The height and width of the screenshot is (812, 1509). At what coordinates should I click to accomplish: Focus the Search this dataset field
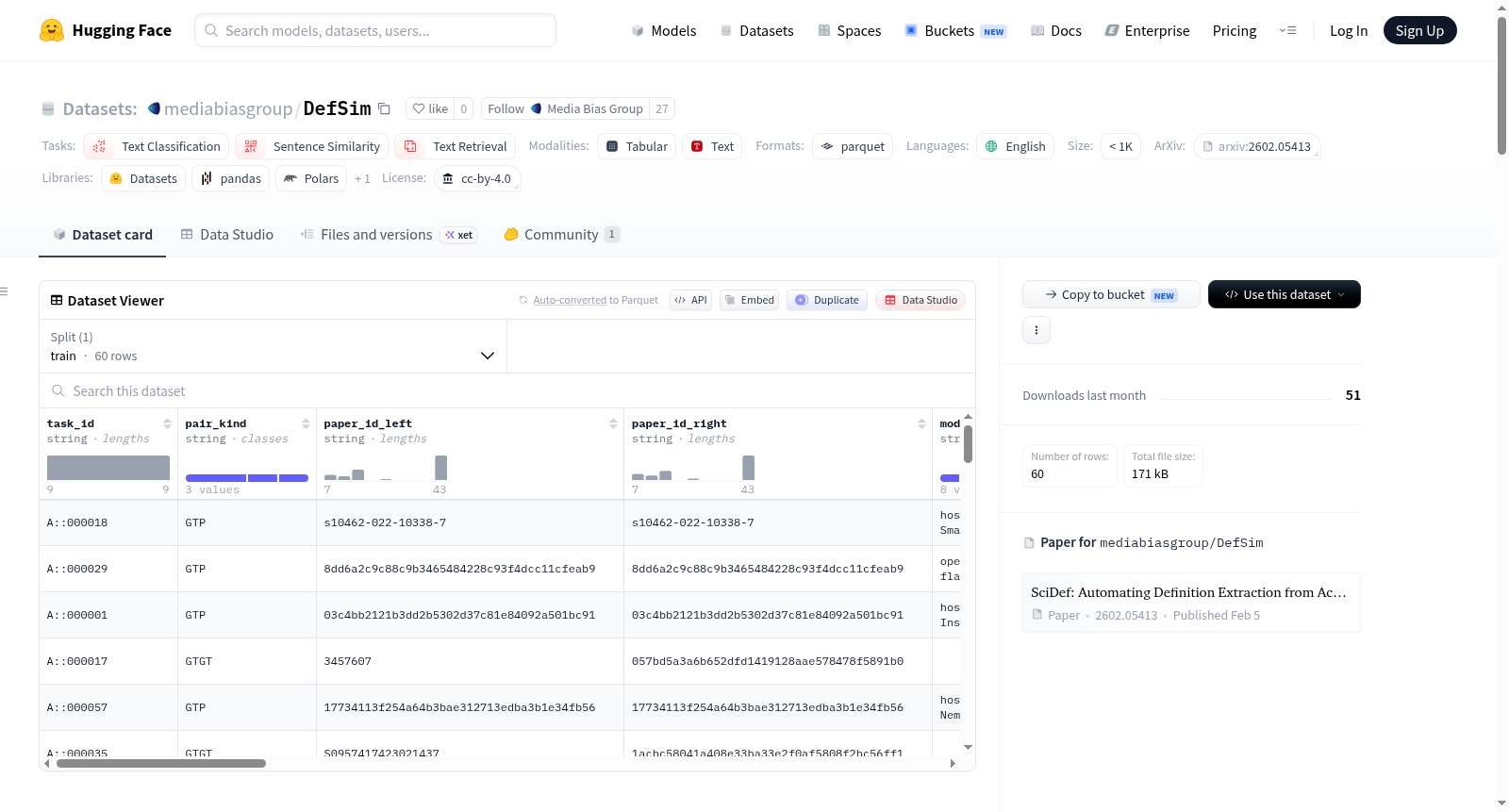pos(507,390)
